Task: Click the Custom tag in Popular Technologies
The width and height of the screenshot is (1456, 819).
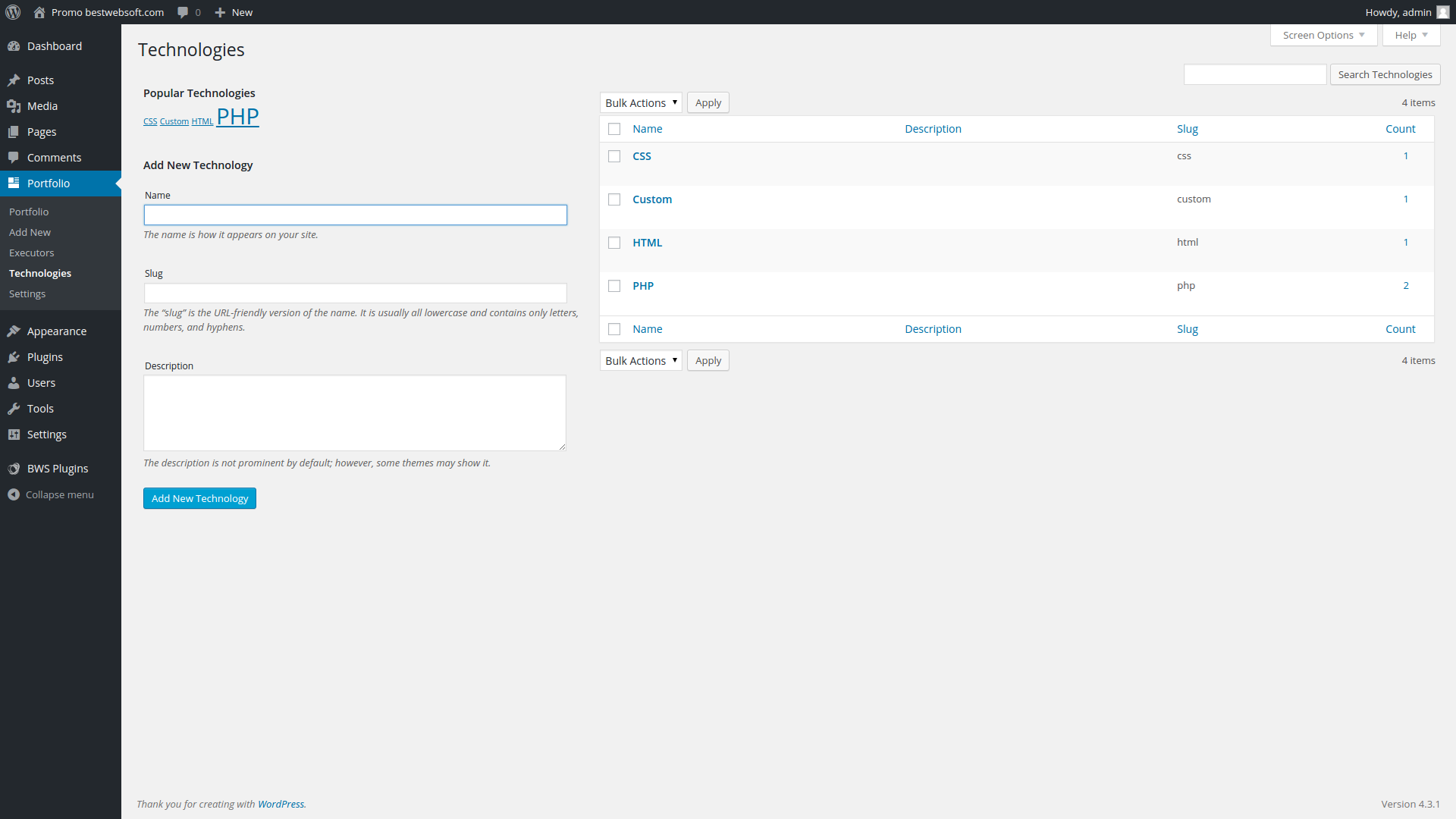Action: point(174,121)
